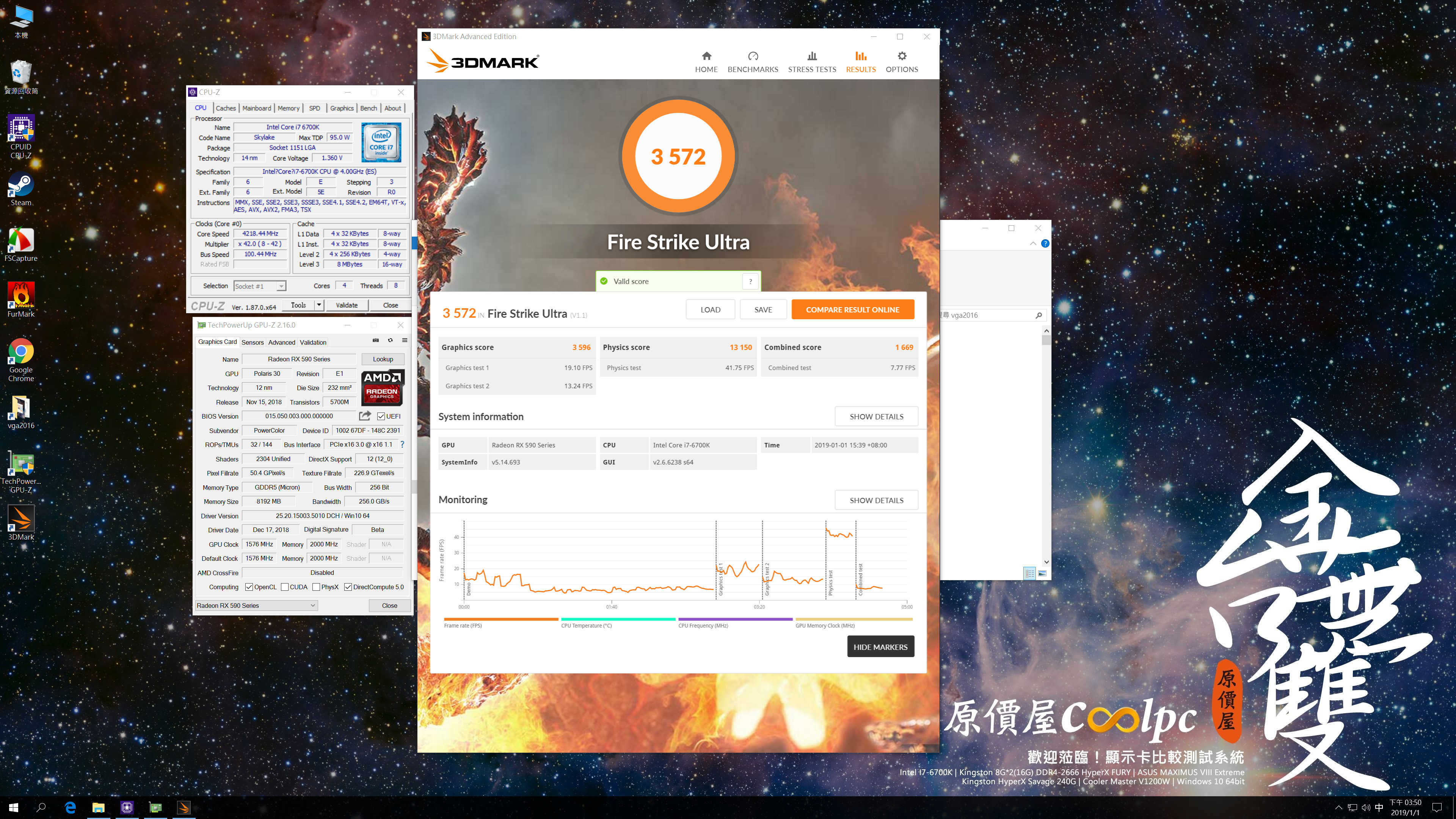Click the BIOS export share icon in GPU-Z
Screen dimensions: 1456x819
click(365, 416)
